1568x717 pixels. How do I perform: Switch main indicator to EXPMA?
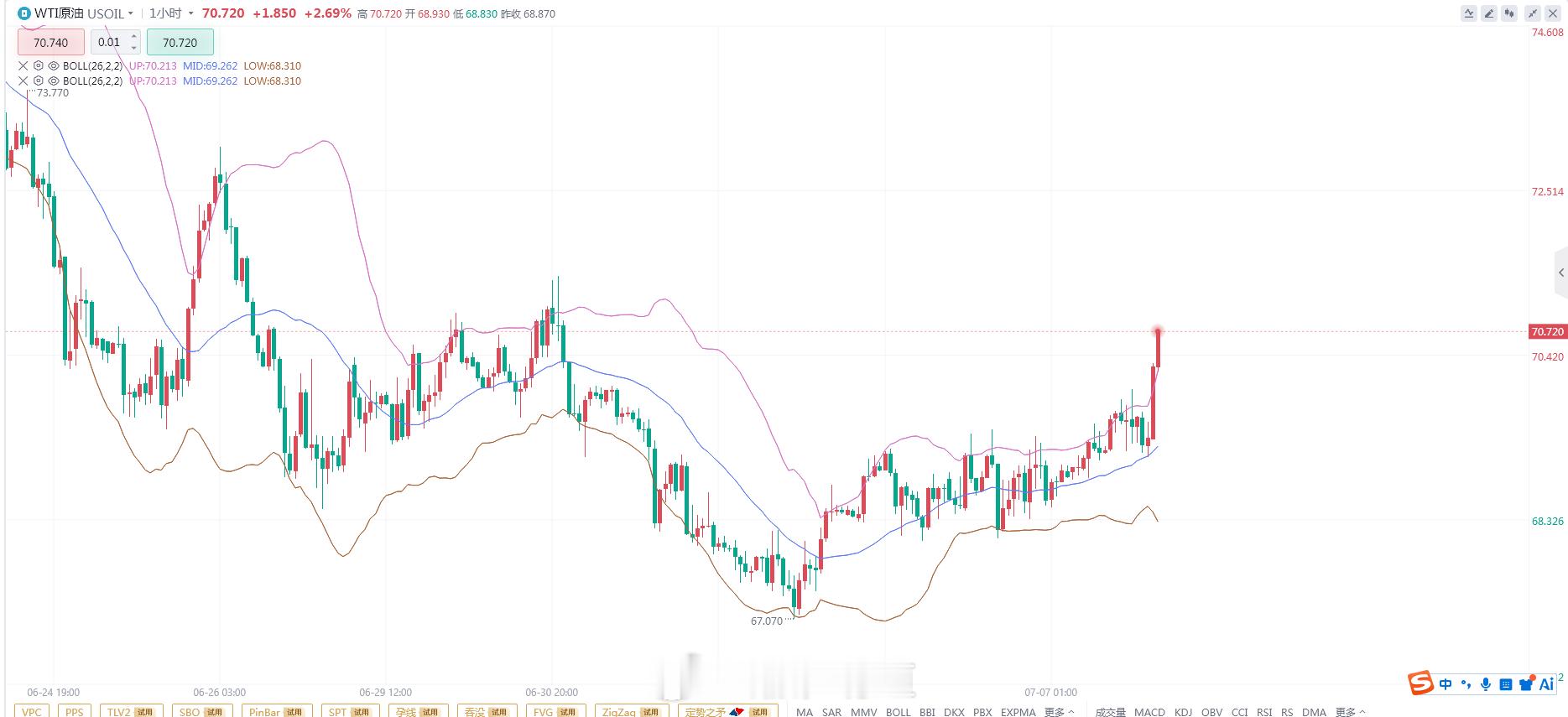tap(1018, 712)
